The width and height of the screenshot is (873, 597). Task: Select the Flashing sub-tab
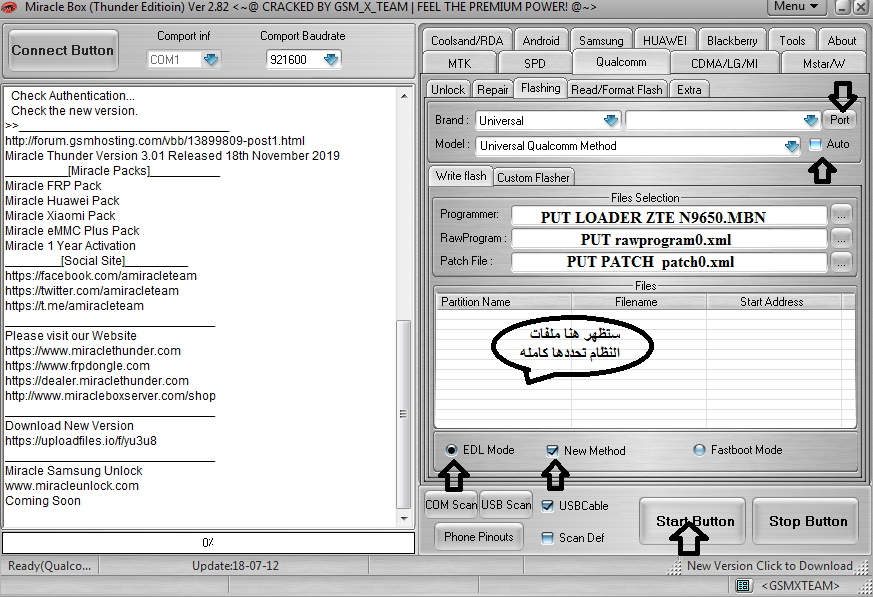click(x=541, y=88)
